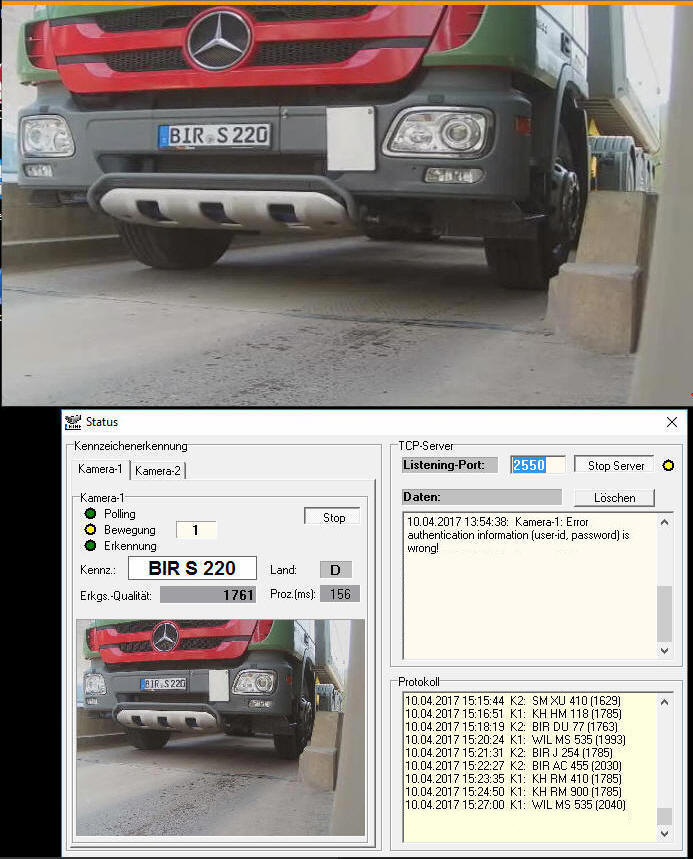
Task: Select protocol entry WIL MS 535 (1993)
Action: point(515,740)
